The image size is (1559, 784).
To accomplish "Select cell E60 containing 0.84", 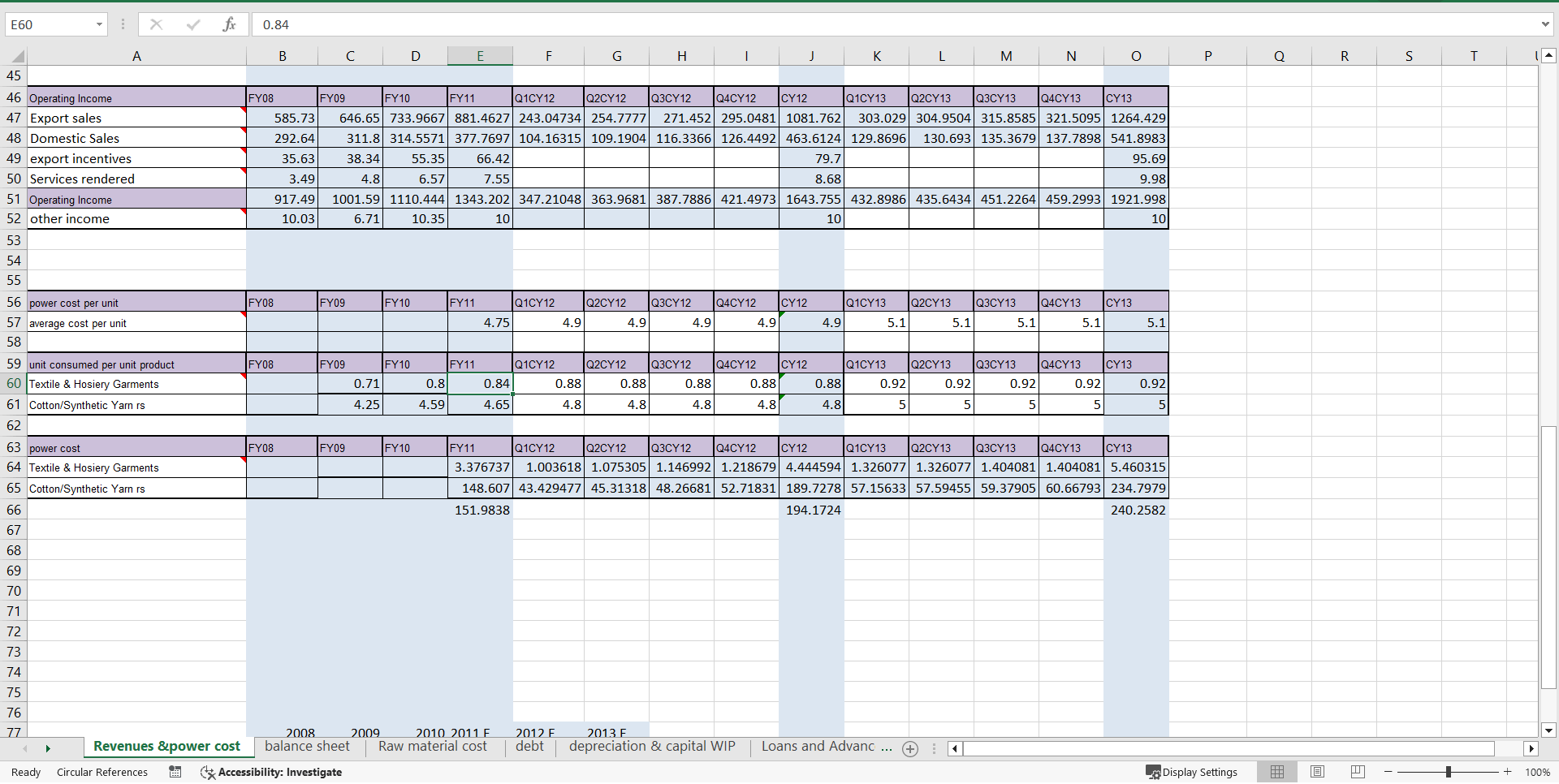I will (x=480, y=383).
